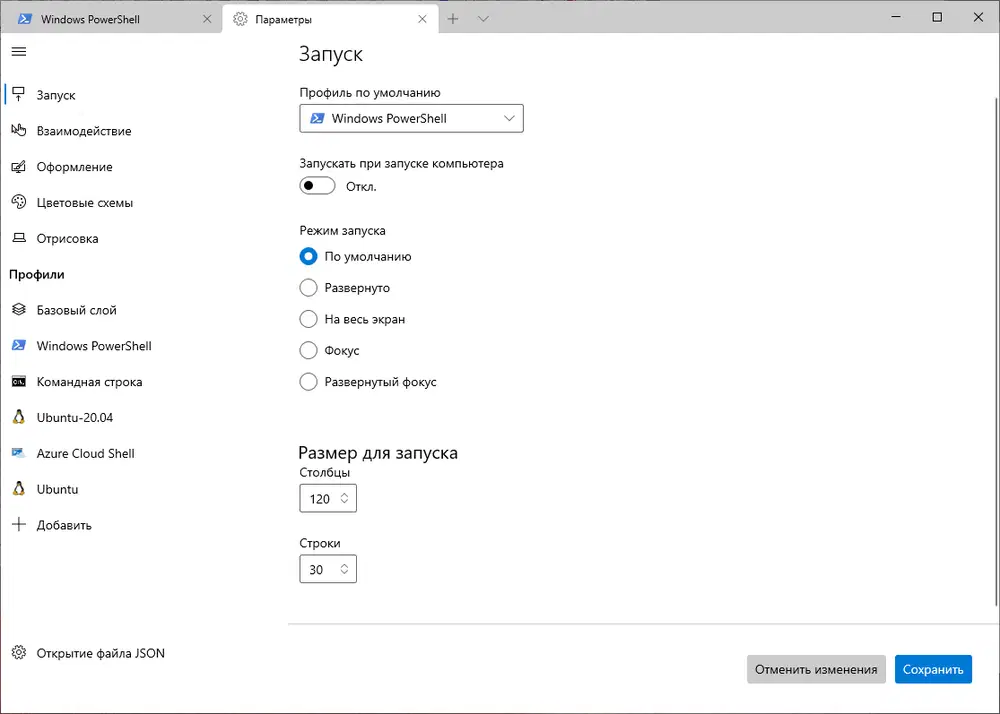Open the Color schemes section icon

pos(18,203)
